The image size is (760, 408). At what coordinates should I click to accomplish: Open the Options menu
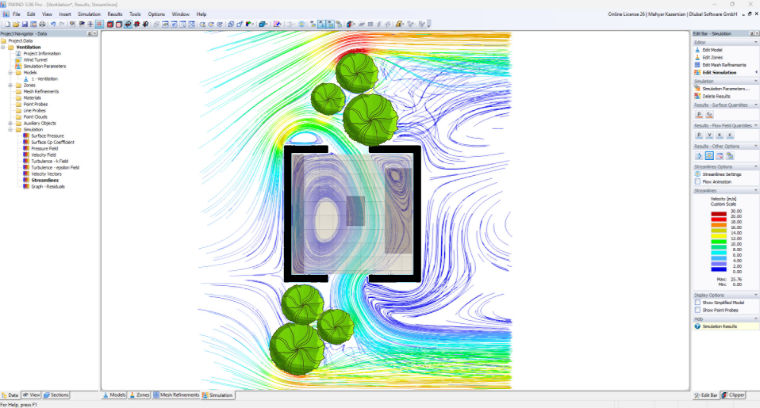[156, 14]
